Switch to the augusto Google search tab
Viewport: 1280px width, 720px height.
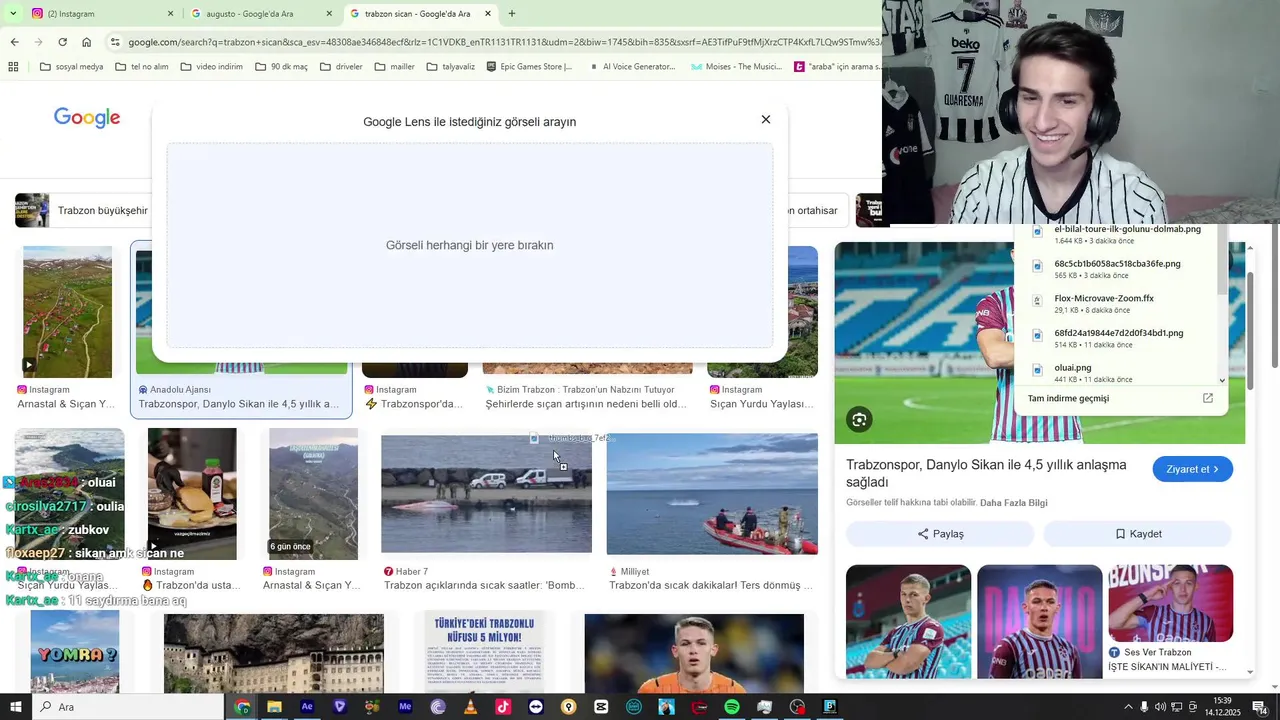click(x=262, y=14)
